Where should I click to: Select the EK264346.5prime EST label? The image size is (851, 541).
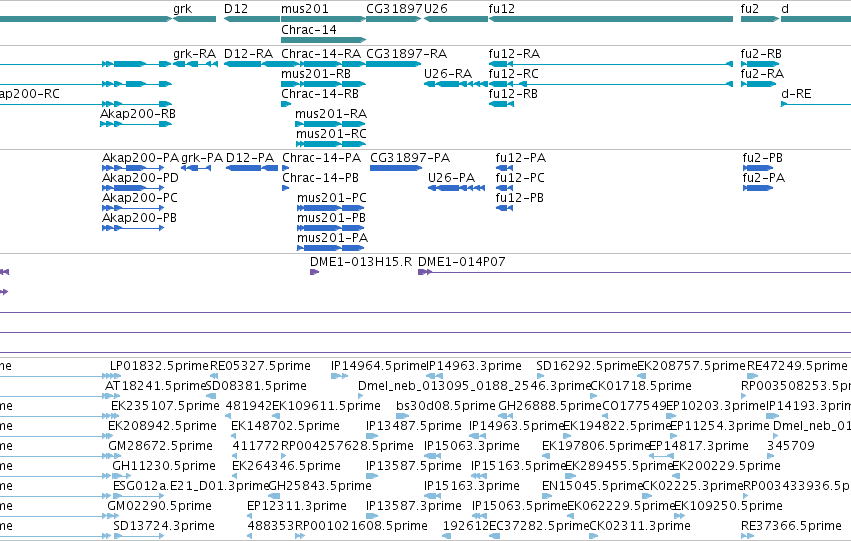pyautogui.click(x=287, y=467)
